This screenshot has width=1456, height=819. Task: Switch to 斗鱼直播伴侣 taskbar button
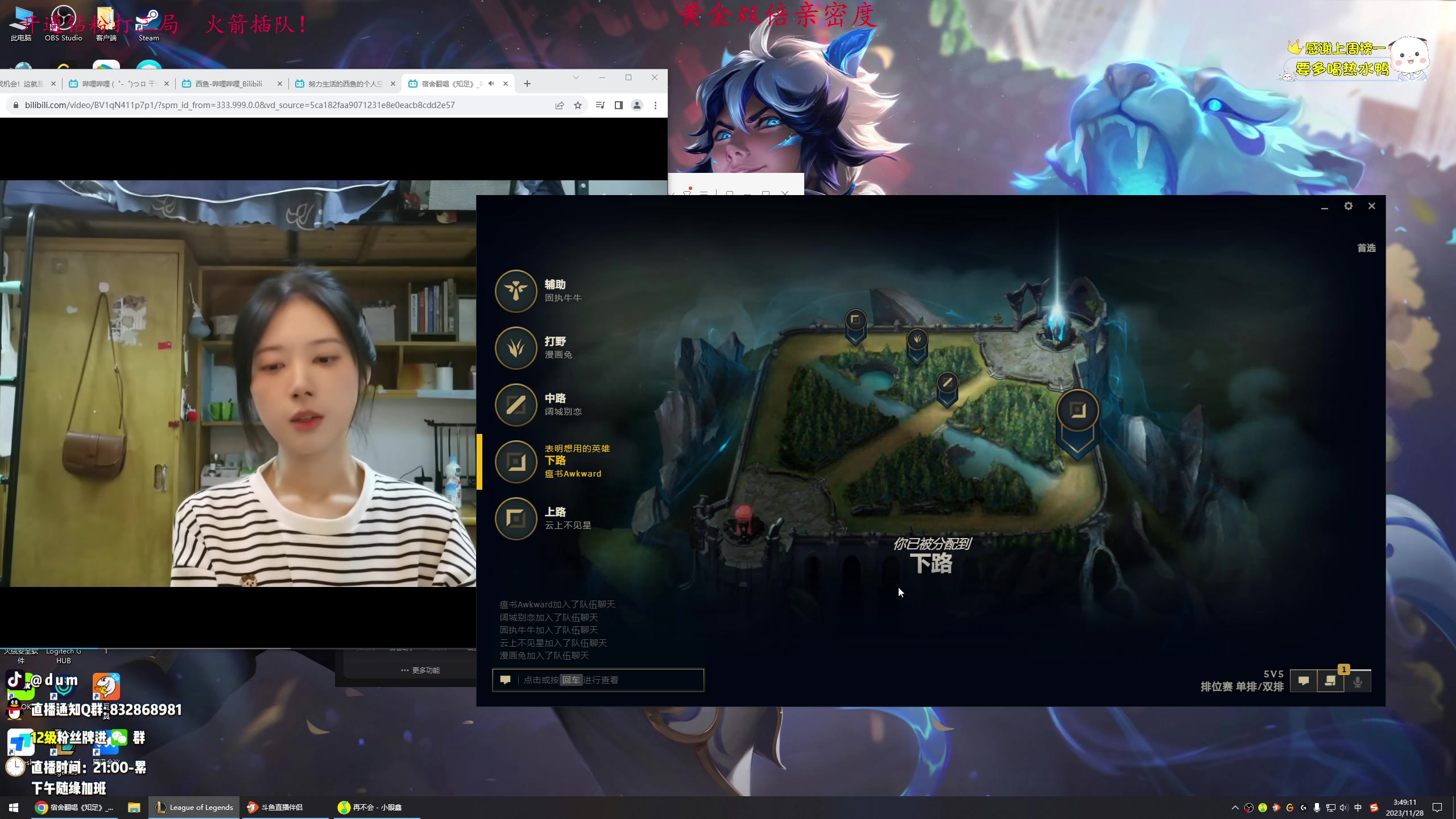tap(284, 807)
